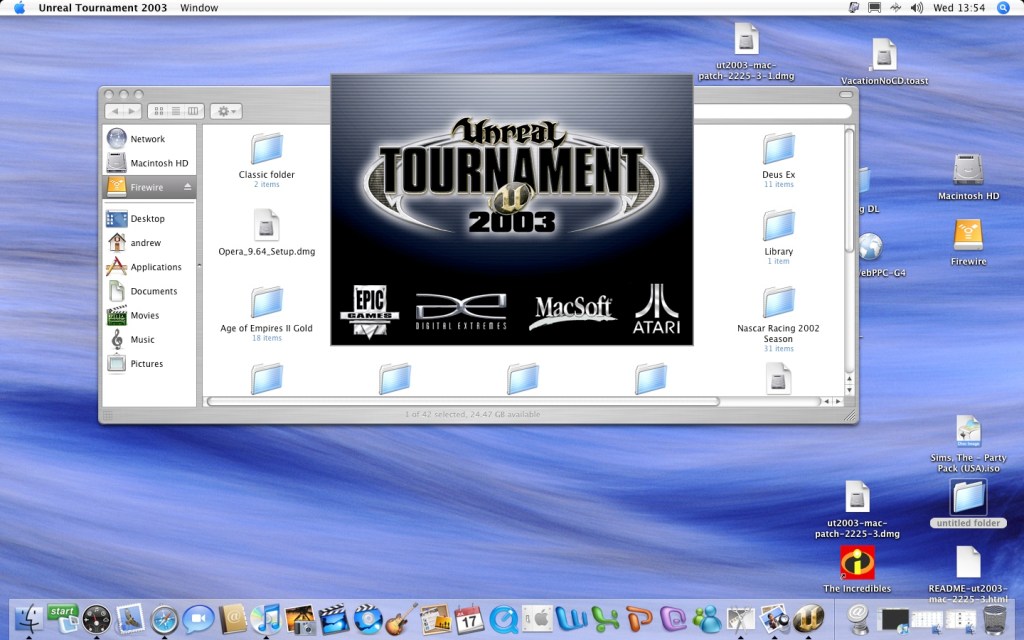Open GarageBand guitar icon in Dock

[x=401, y=620]
